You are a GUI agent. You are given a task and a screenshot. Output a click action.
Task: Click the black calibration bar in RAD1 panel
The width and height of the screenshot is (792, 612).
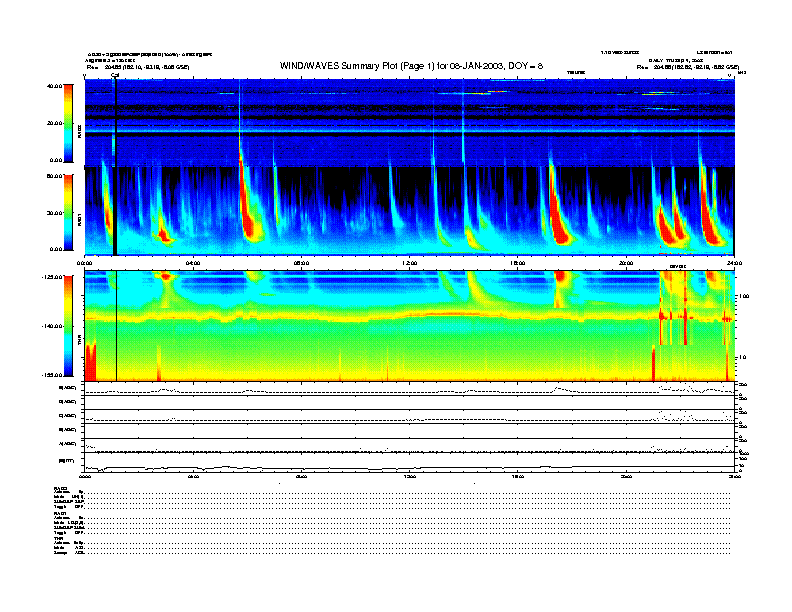pyautogui.click(x=115, y=211)
